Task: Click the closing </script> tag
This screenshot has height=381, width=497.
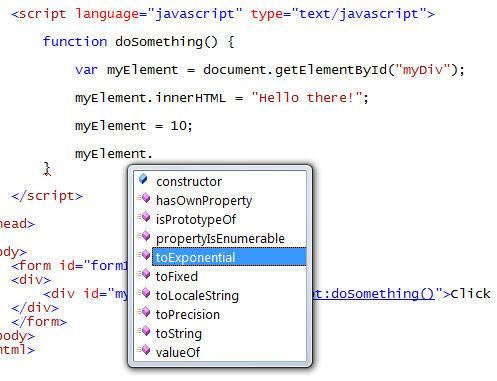Action: (47, 196)
